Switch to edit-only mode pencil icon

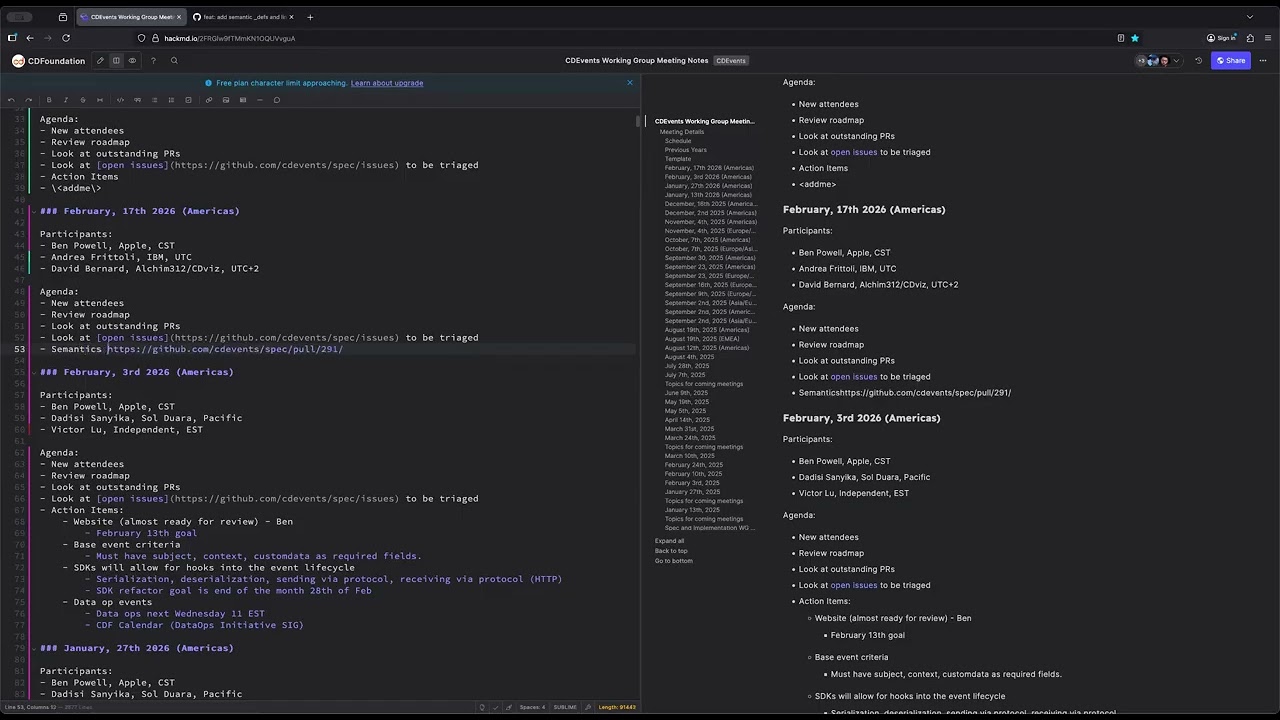pyautogui.click(x=100, y=61)
